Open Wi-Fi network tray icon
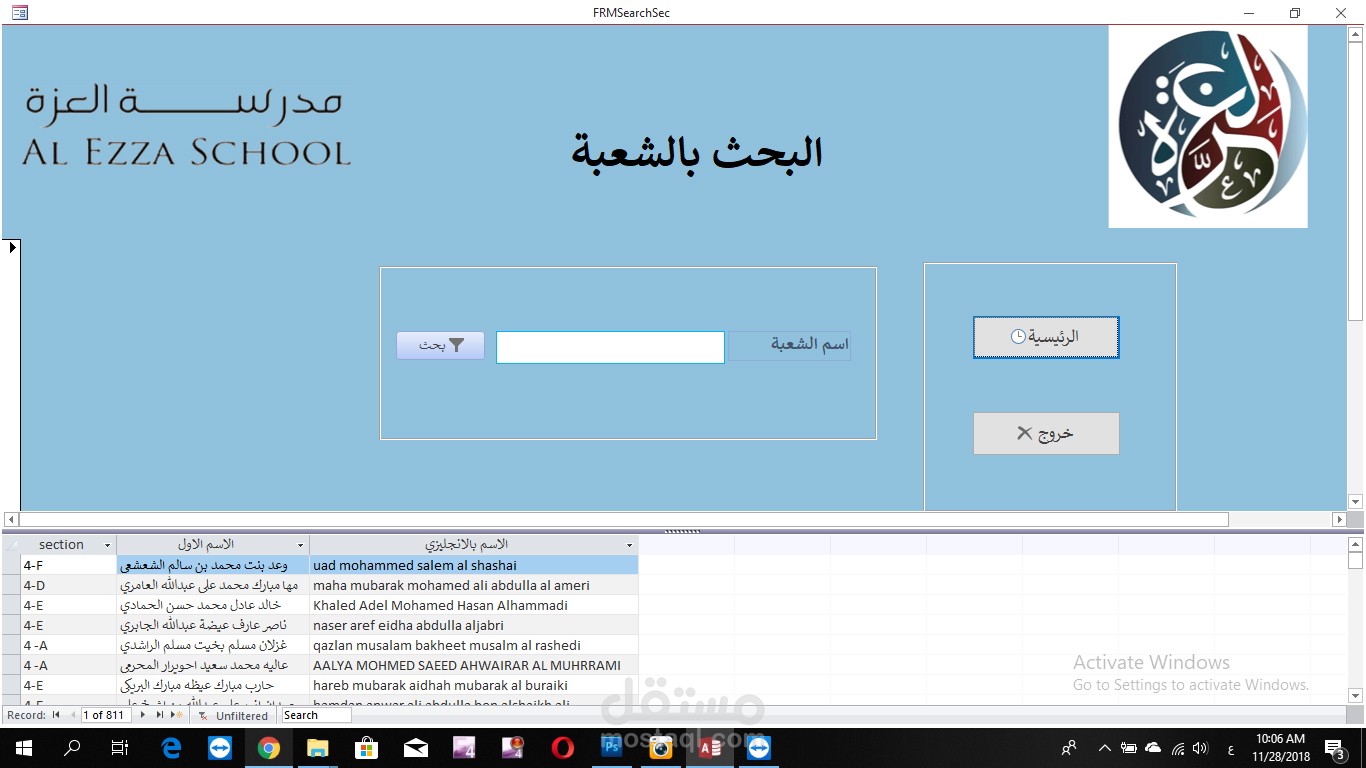The height and width of the screenshot is (768, 1366). [x=1178, y=747]
